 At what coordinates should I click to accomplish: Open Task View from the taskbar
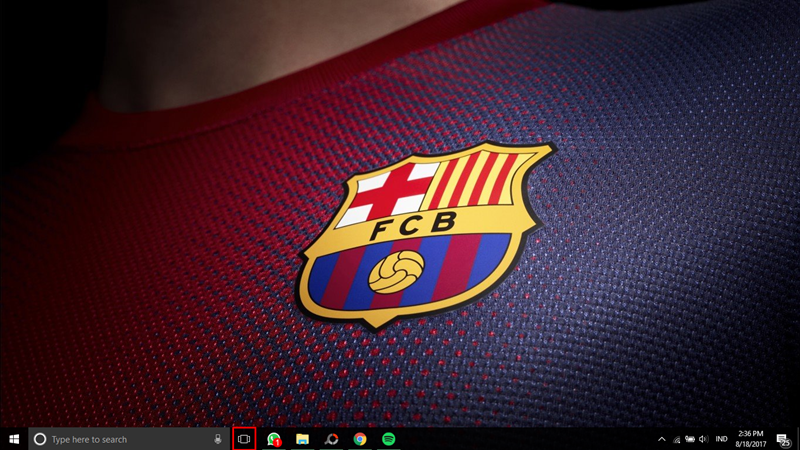click(x=244, y=439)
